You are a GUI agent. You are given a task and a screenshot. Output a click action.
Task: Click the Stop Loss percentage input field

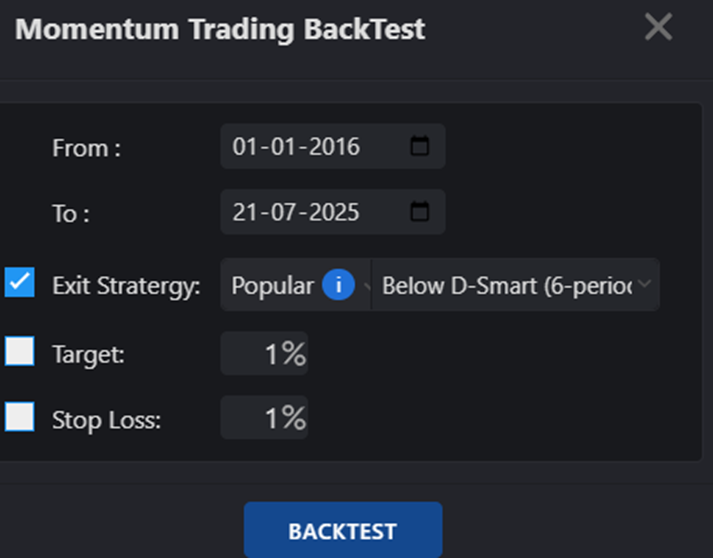pyautogui.click(x=264, y=417)
